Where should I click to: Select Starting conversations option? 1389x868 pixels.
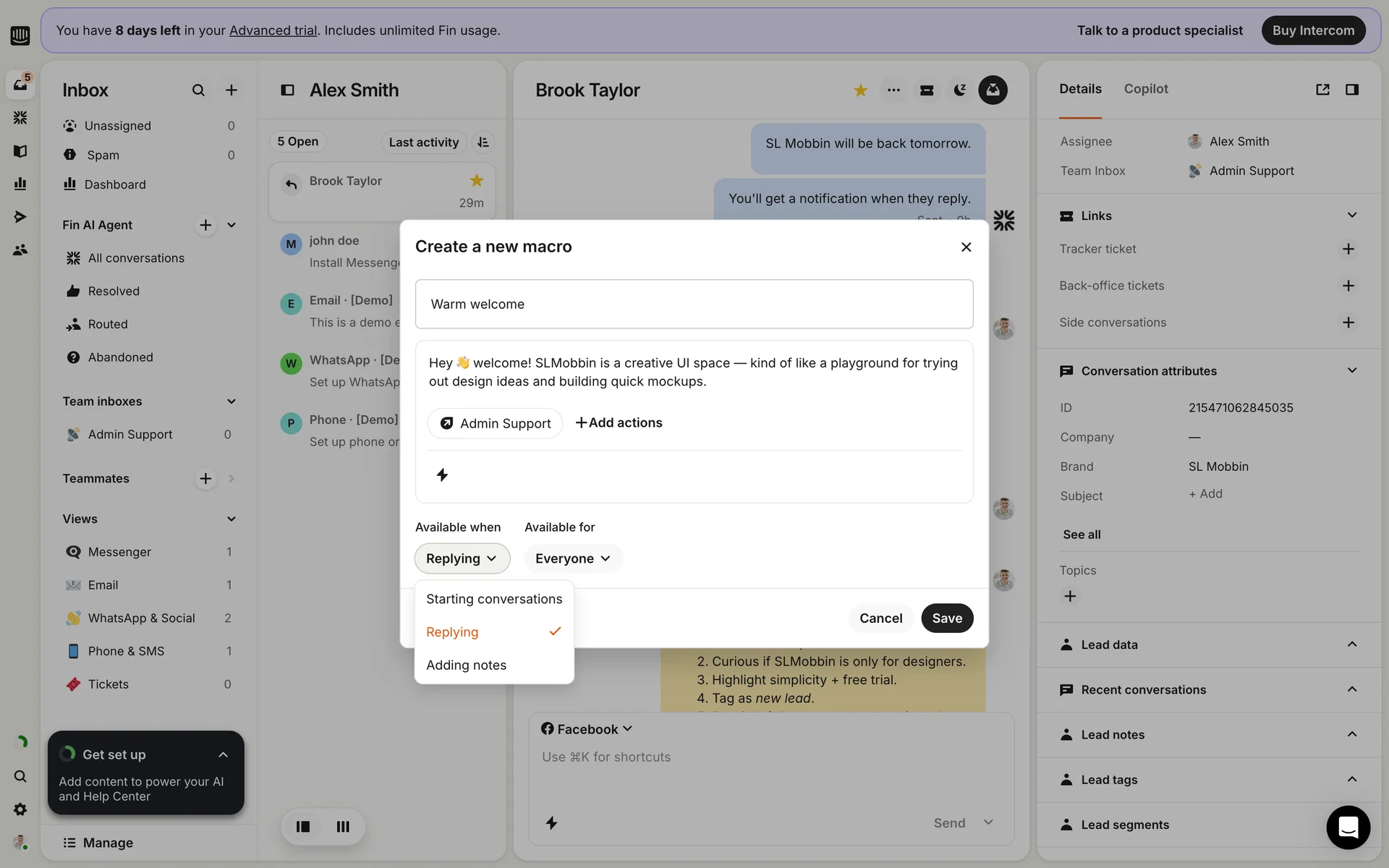point(493,599)
